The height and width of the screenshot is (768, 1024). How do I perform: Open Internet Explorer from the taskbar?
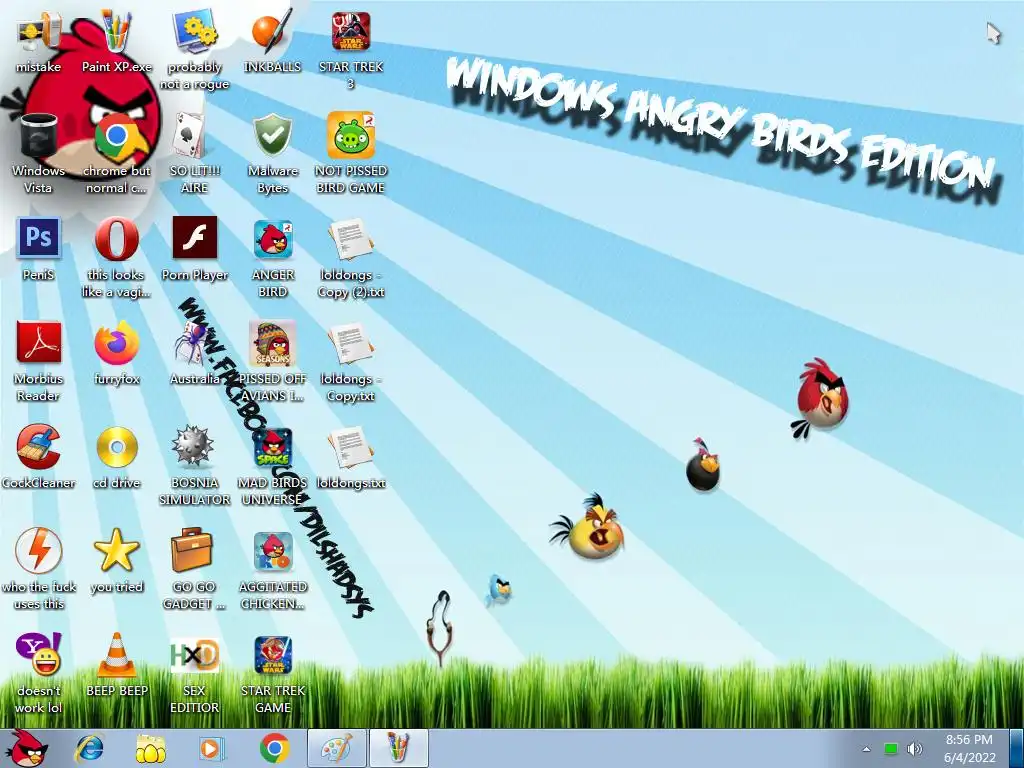89,748
